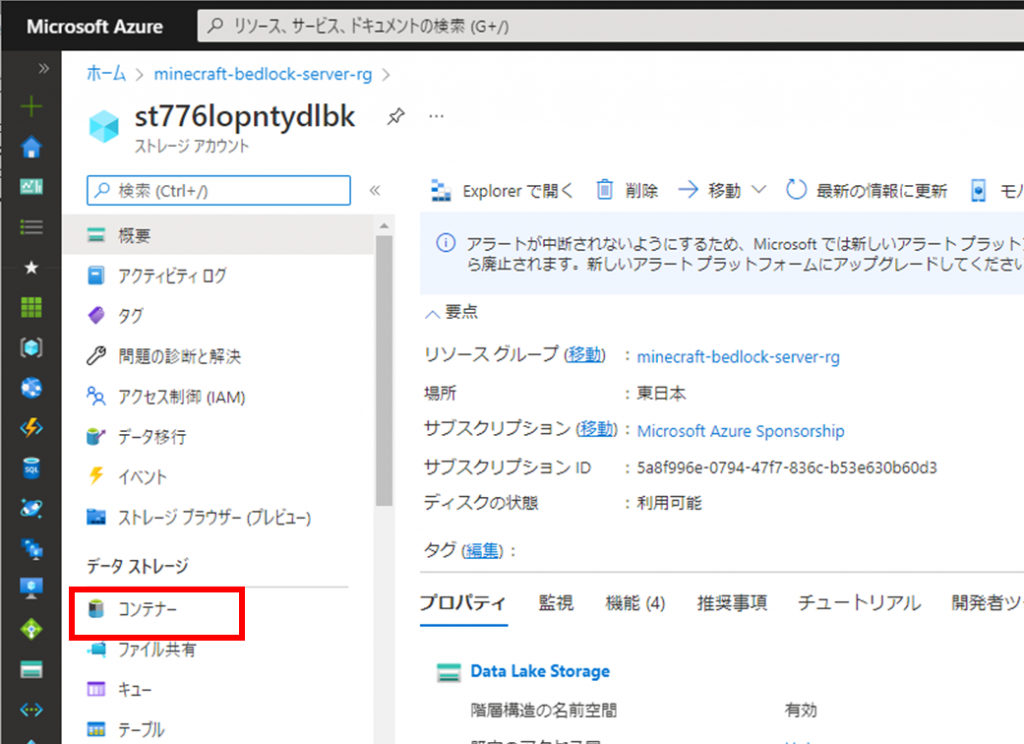Click the storage account cube icon

click(104, 126)
